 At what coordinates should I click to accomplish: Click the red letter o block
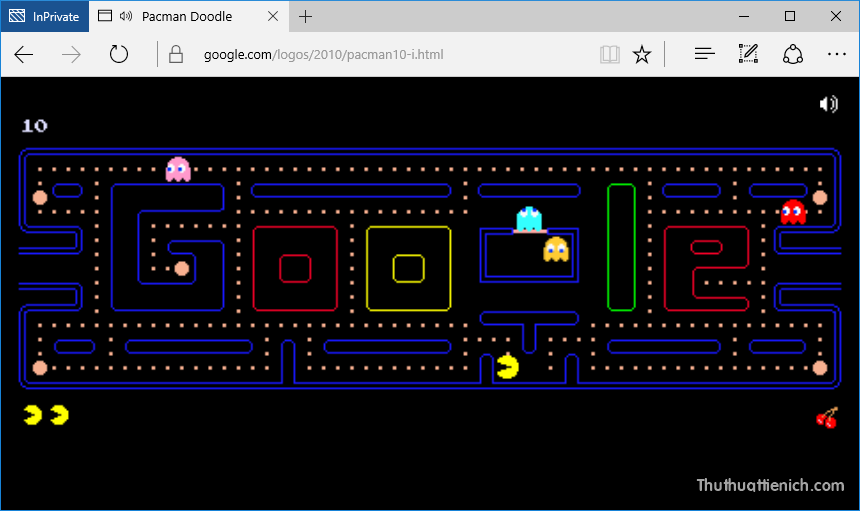click(x=295, y=269)
